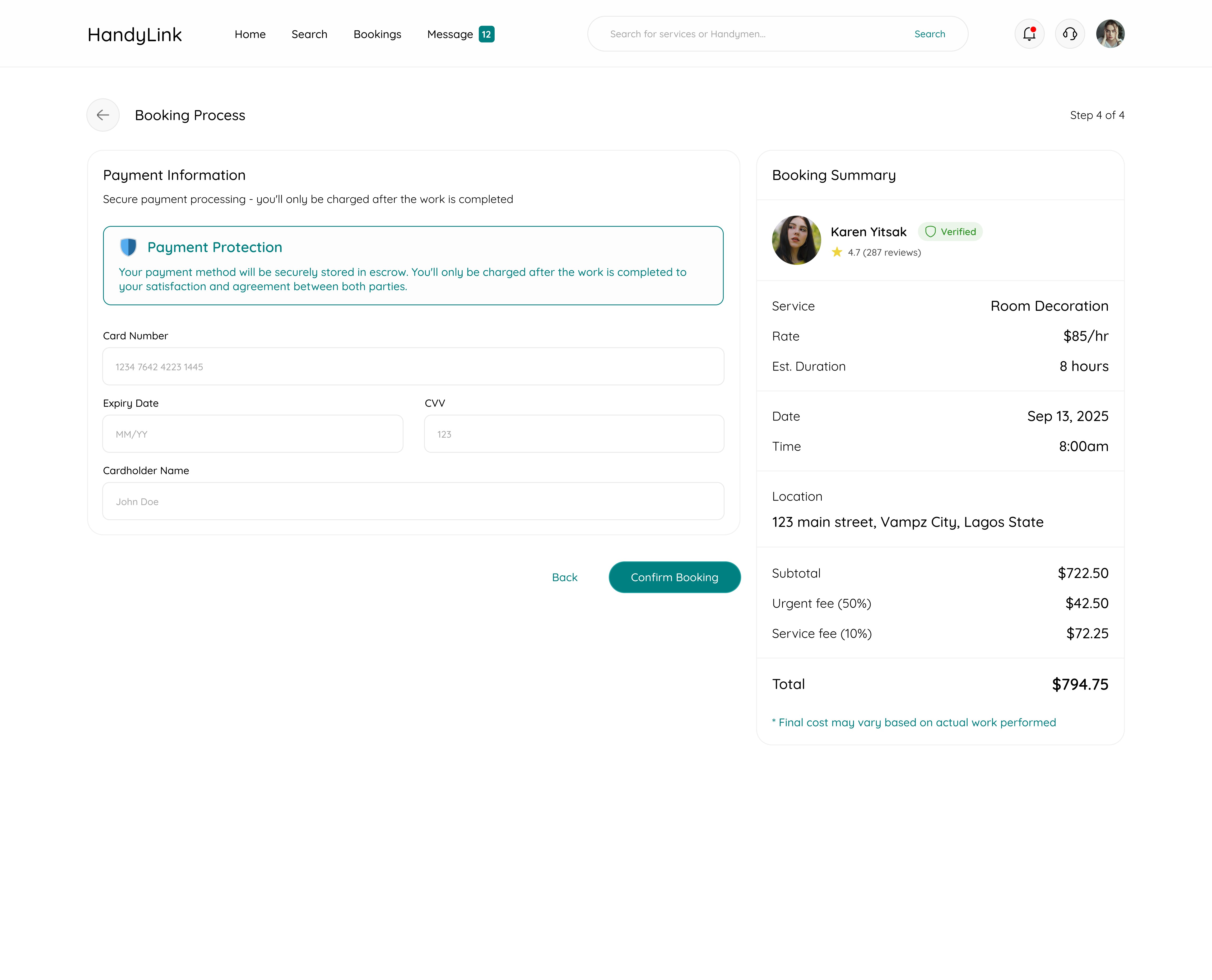Click the message count badge 12
This screenshot has width=1212, height=980.
coord(486,34)
